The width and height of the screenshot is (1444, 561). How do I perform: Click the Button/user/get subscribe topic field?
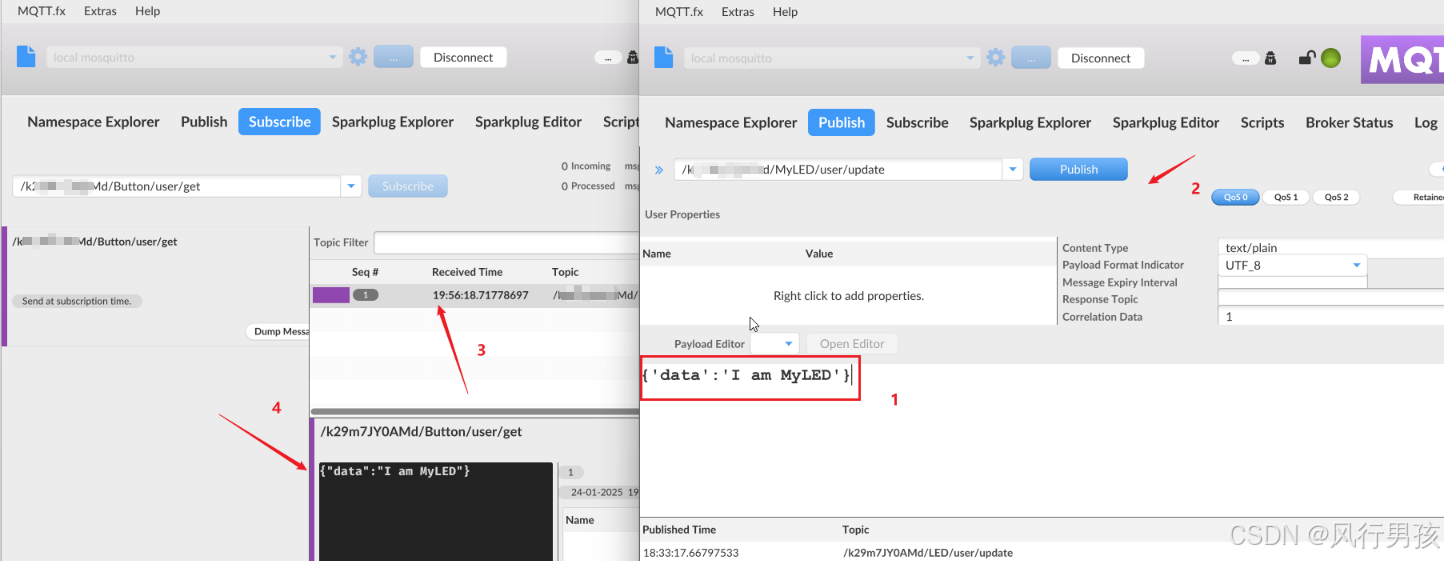tap(177, 186)
